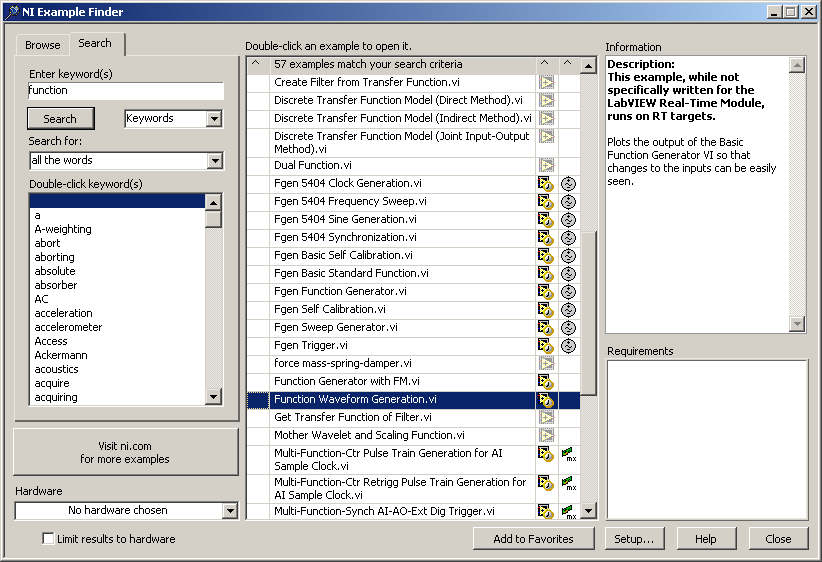Click example icon for Function Generator with FM.vi
This screenshot has width=822, height=562.
point(545,382)
